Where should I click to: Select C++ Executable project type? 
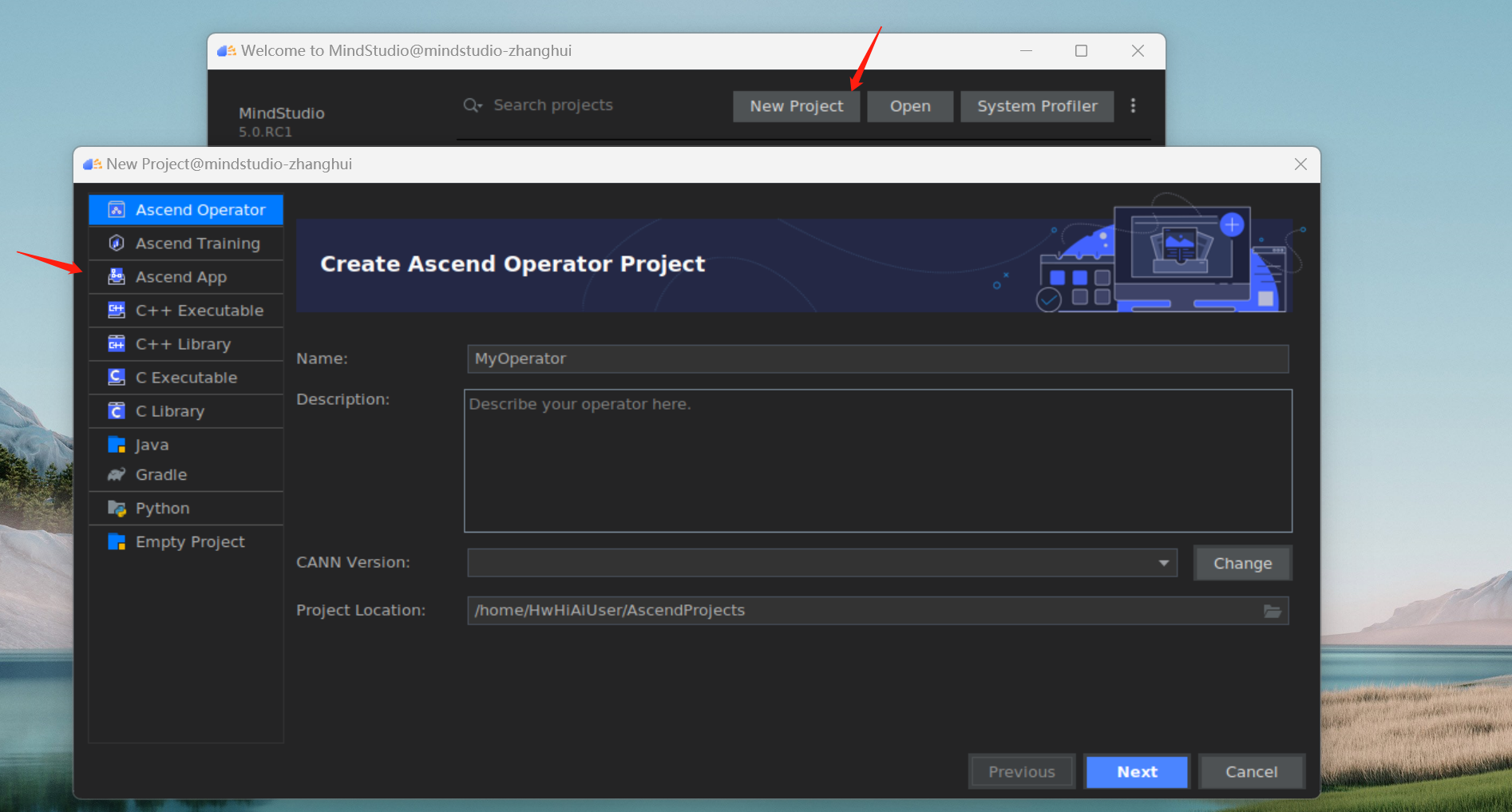186,311
